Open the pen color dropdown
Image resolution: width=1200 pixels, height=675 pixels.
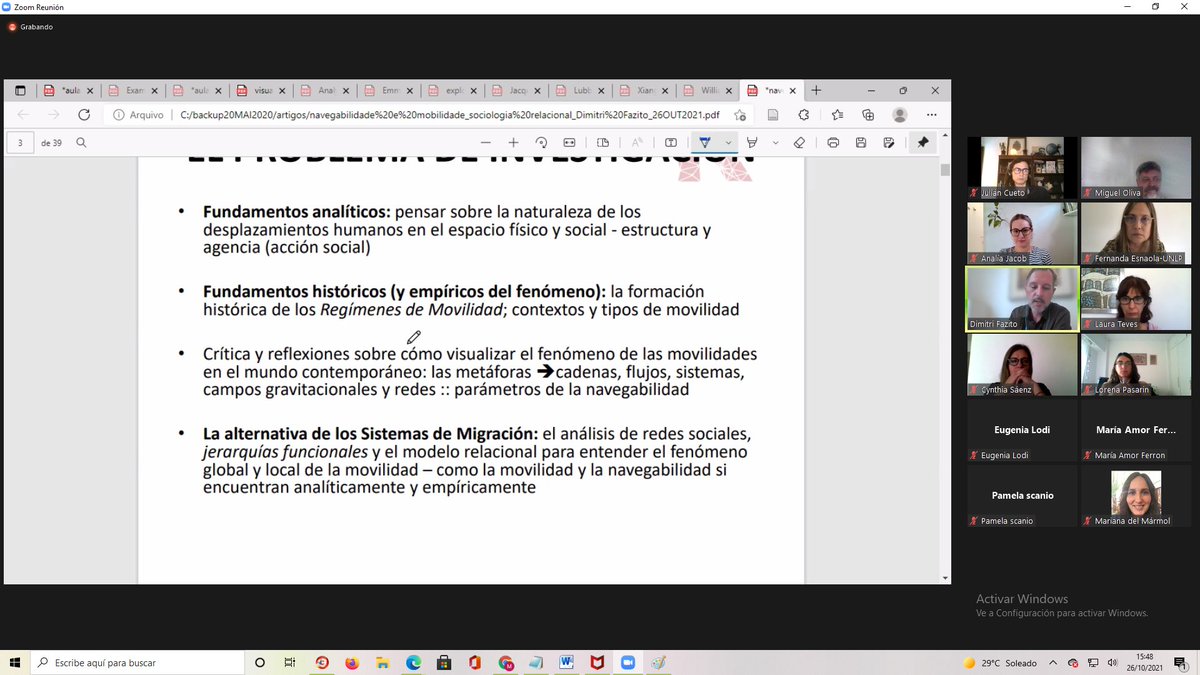728,142
